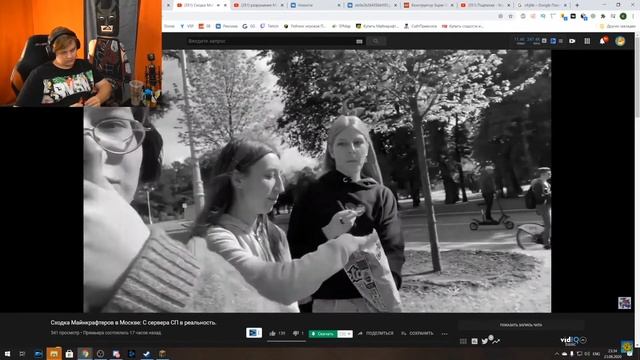Open the taskbar clock and date
Viewport: 640px width, 360px height.
[x=613, y=353]
